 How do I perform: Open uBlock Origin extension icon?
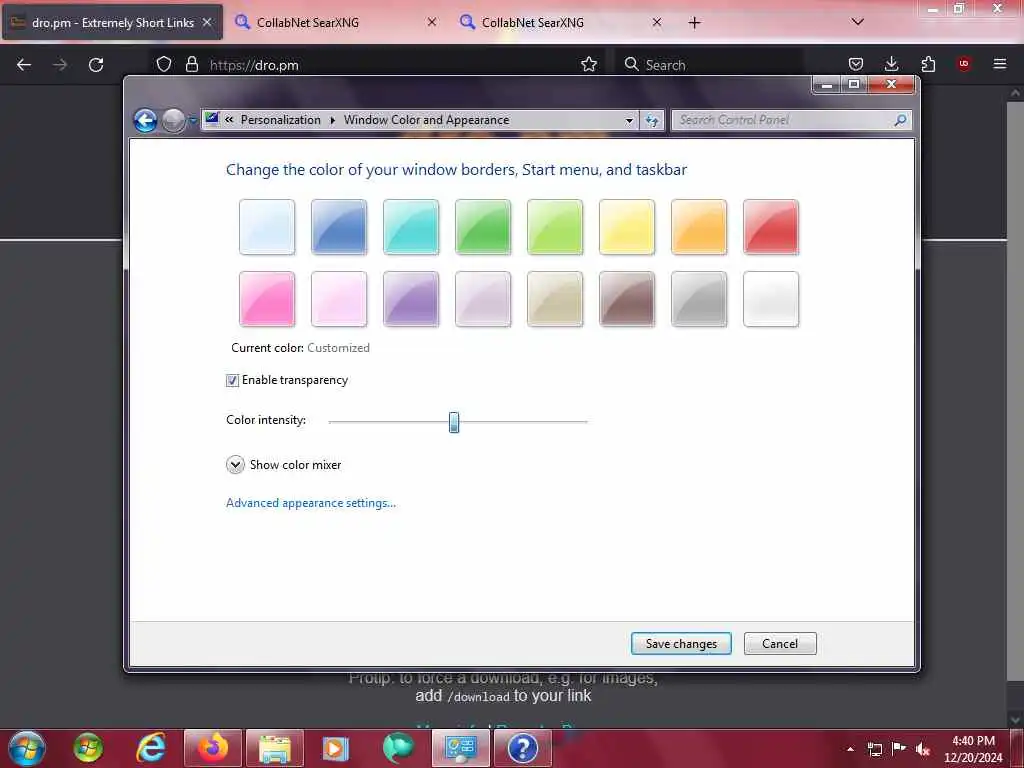pos(963,64)
